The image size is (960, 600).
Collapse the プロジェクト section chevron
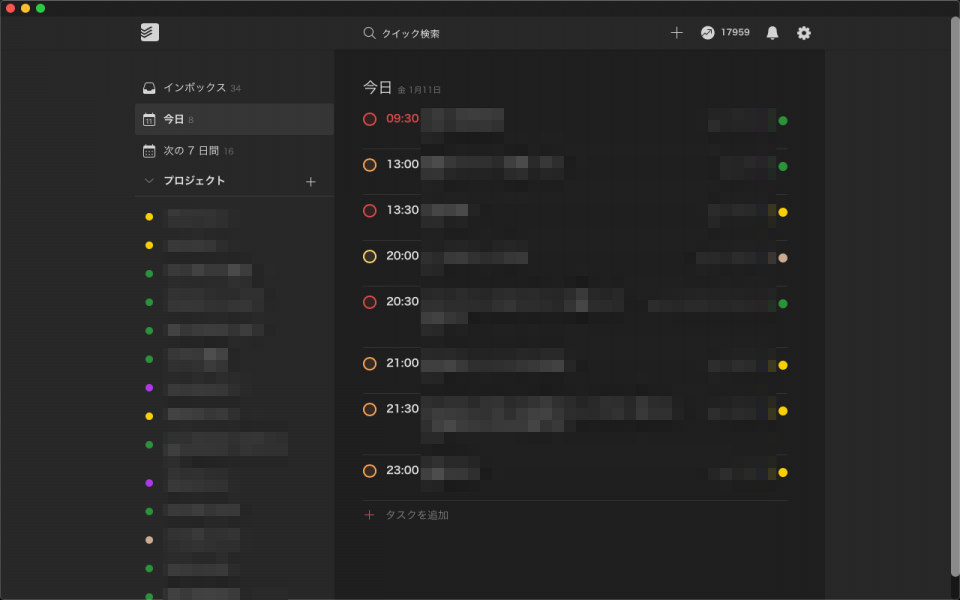click(x=149, y=181)
